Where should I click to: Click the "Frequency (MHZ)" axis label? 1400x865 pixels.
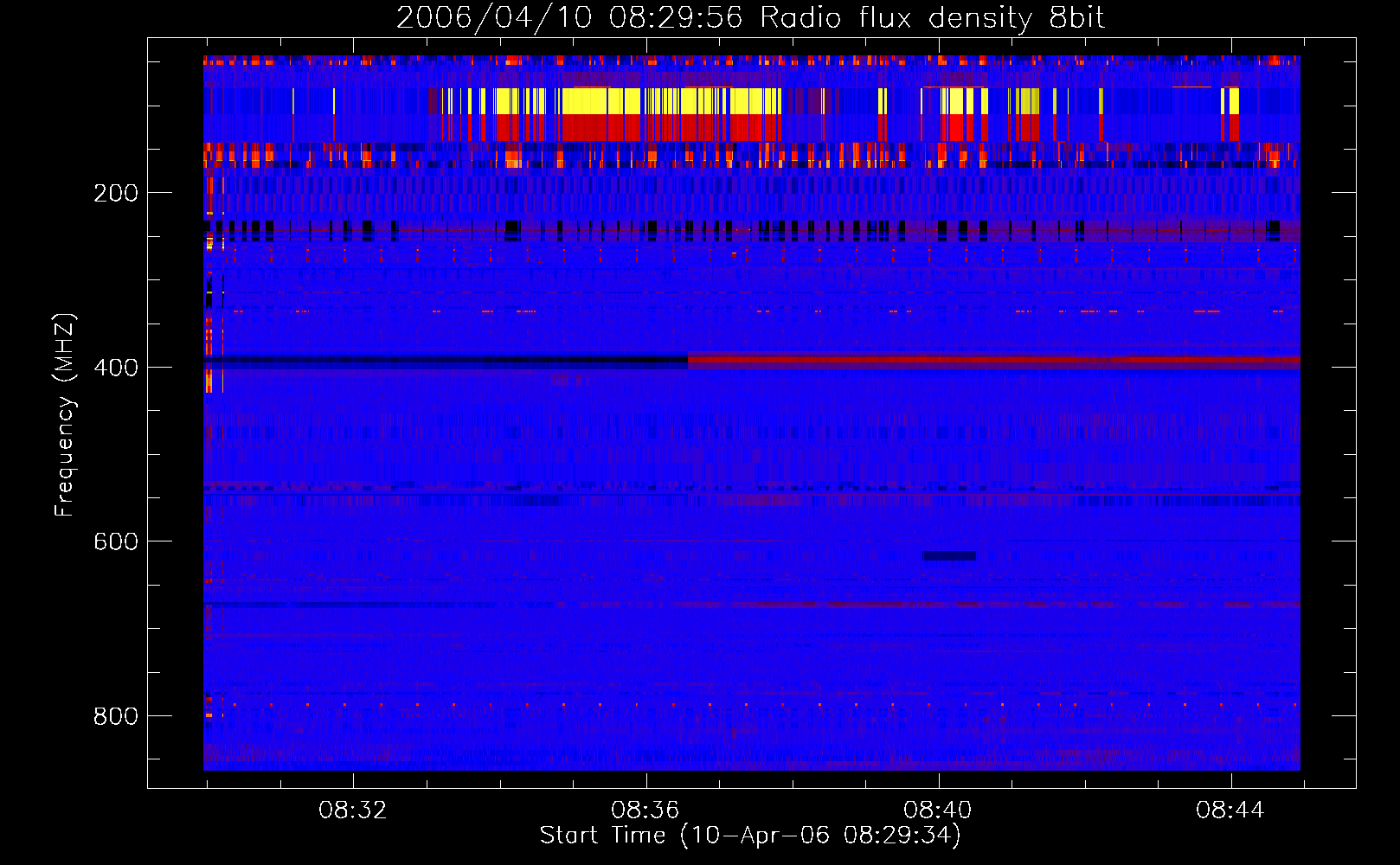[x=64, y=415]
